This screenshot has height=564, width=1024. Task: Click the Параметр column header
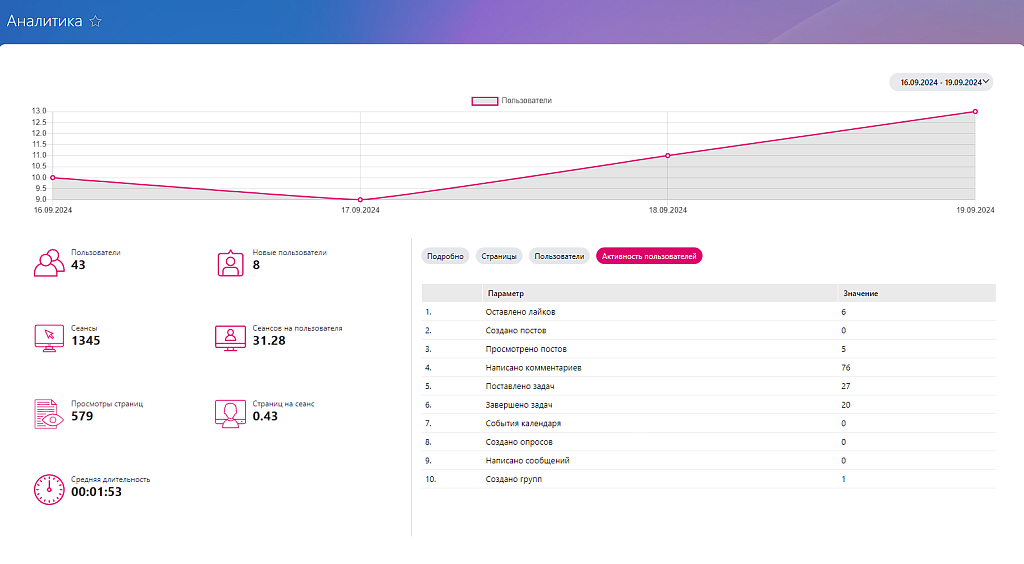tap(505, 293)
